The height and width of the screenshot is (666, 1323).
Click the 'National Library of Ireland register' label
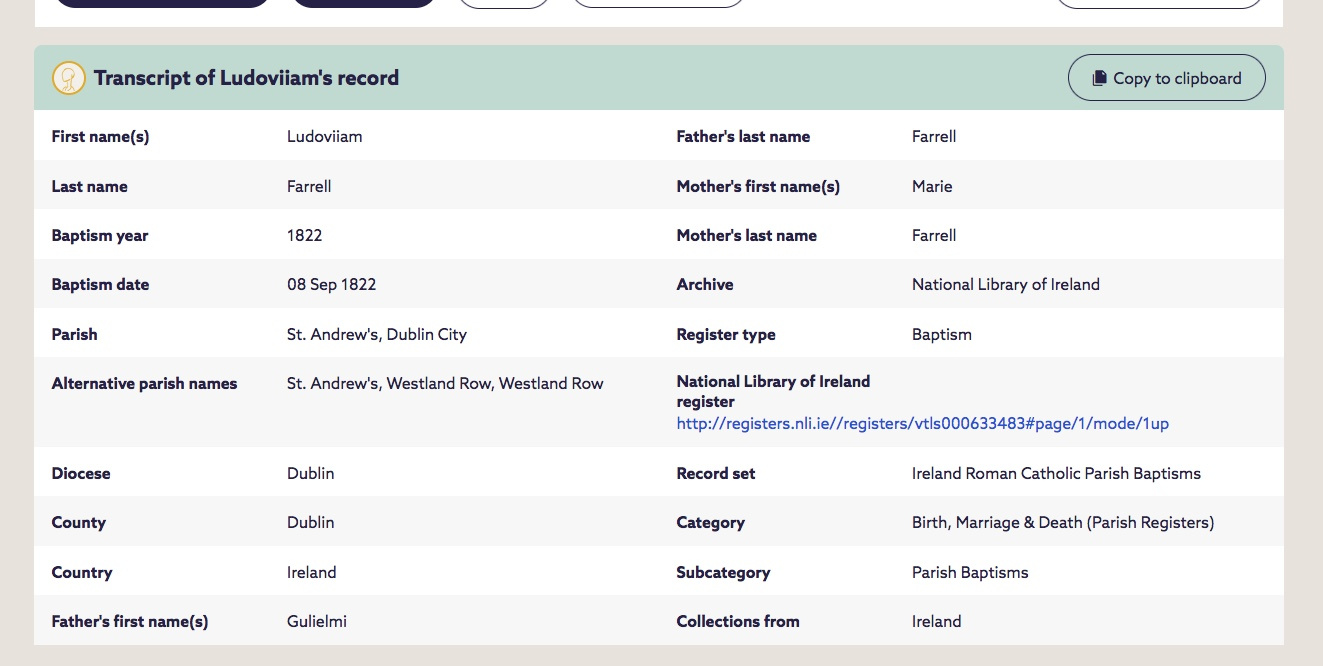[773, 391]
